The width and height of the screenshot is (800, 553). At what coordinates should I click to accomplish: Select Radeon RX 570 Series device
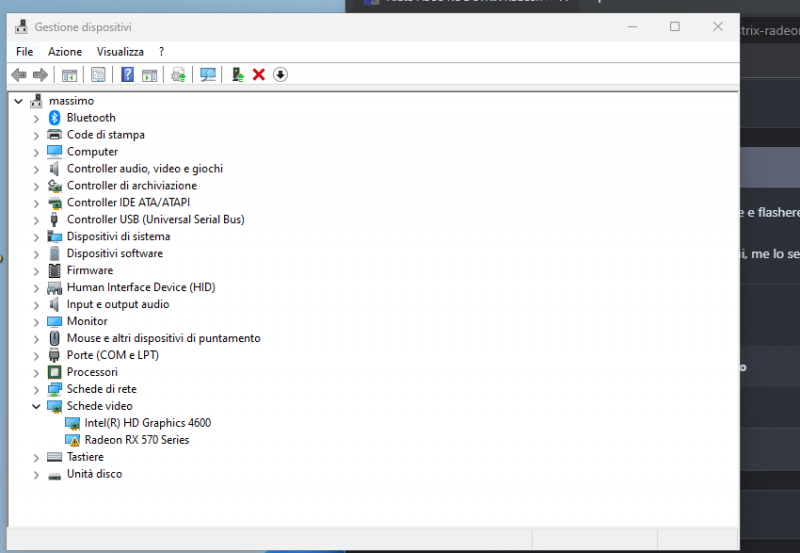pyautogui.click(x=137, y=440)
